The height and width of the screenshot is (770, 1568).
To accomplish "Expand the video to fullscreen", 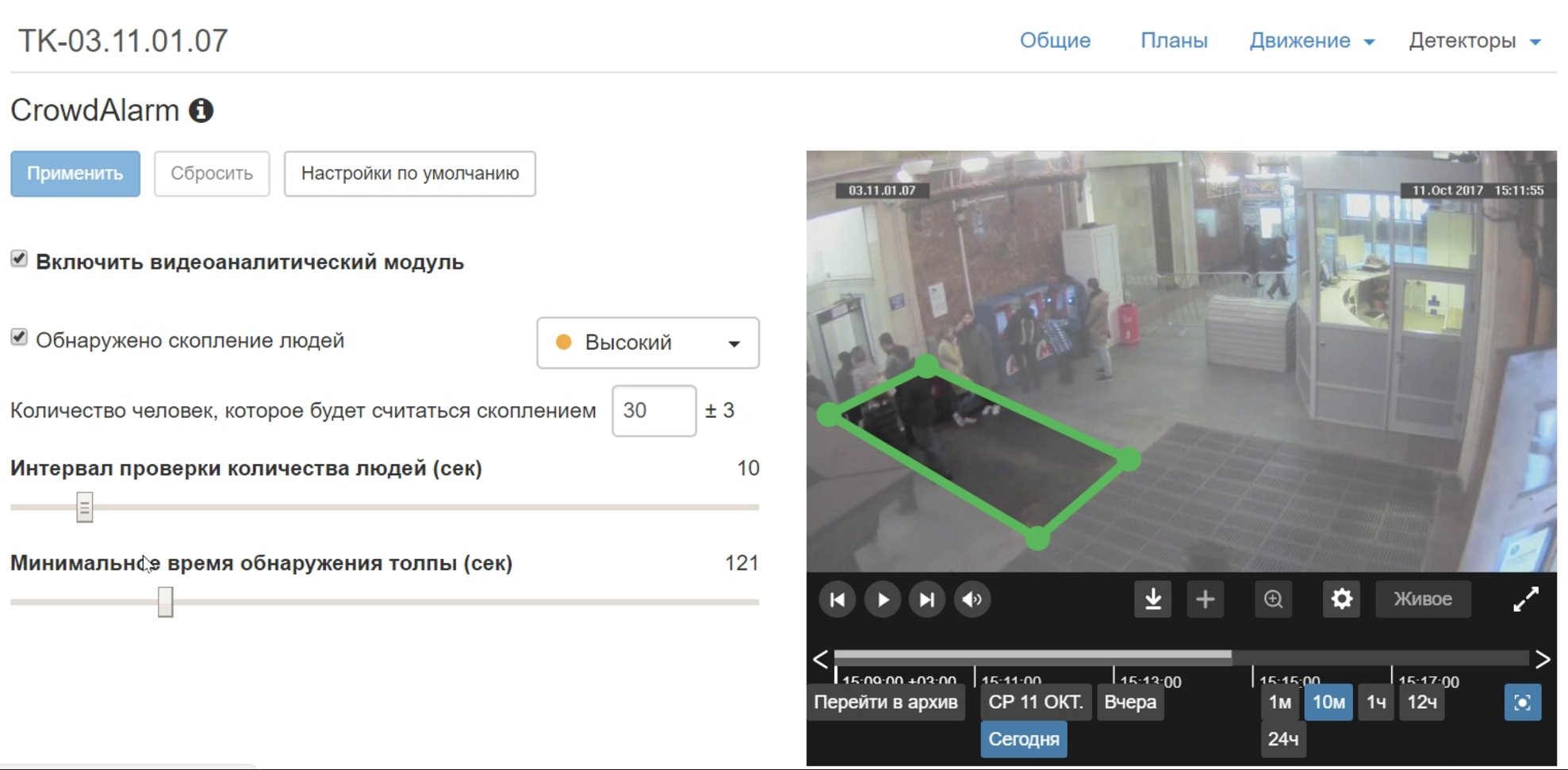I will click(1526, 600).
